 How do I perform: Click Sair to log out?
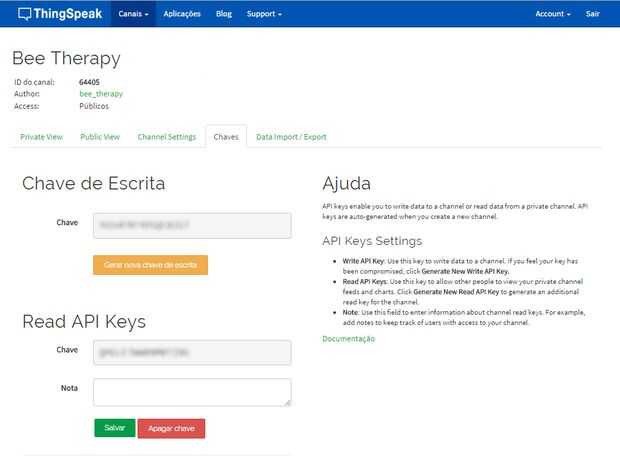tap(593, 14)
